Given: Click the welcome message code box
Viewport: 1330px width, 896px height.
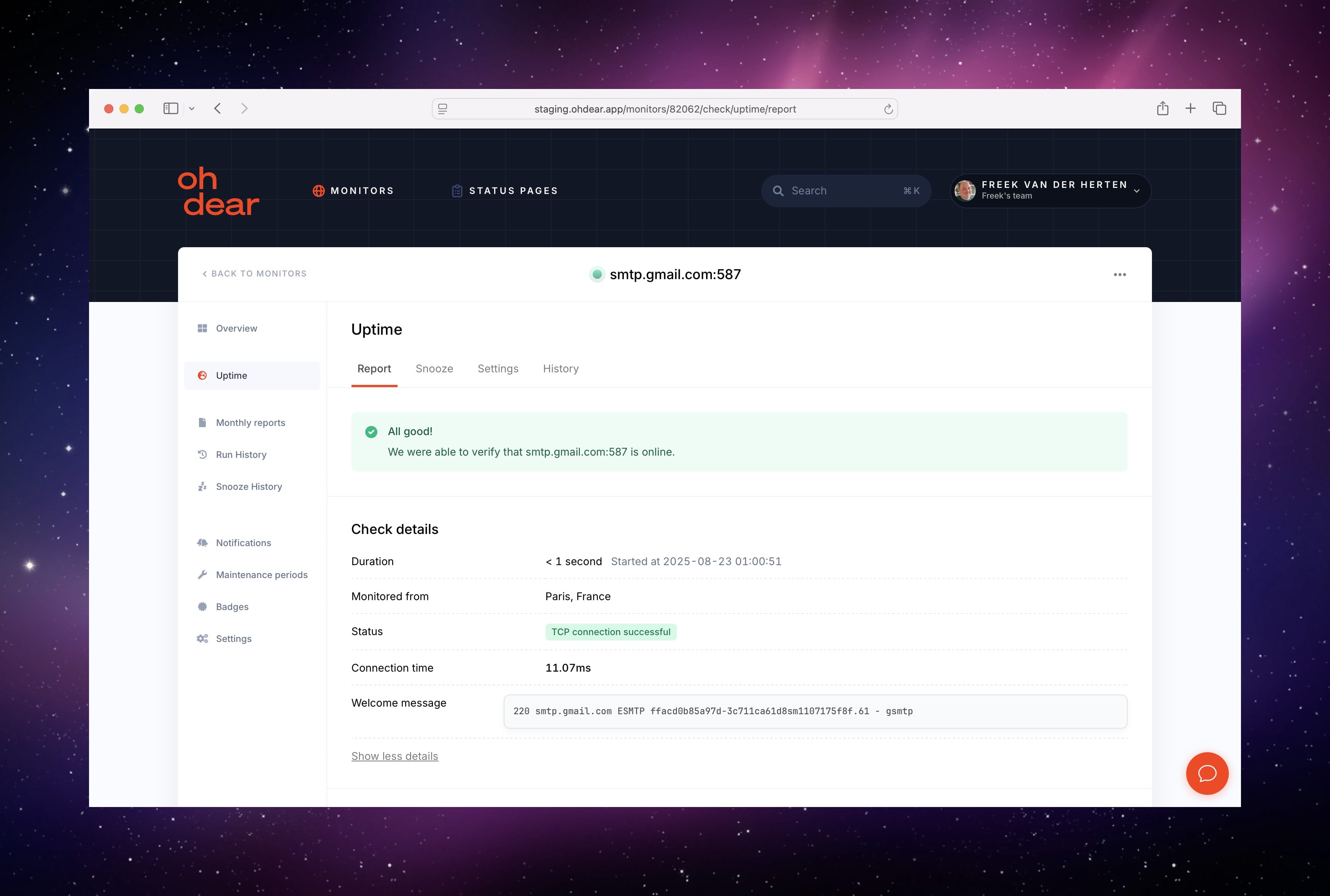Looking at the screenshot, I should pos(815,711).
